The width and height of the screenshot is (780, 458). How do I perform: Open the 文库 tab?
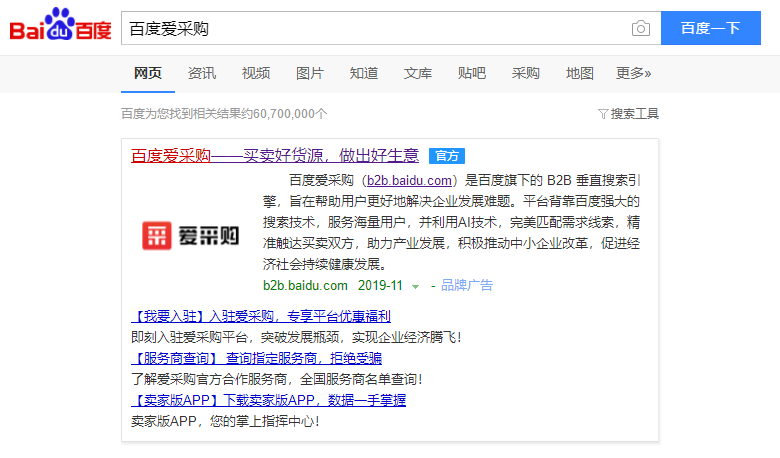click(x=418, y=73)
